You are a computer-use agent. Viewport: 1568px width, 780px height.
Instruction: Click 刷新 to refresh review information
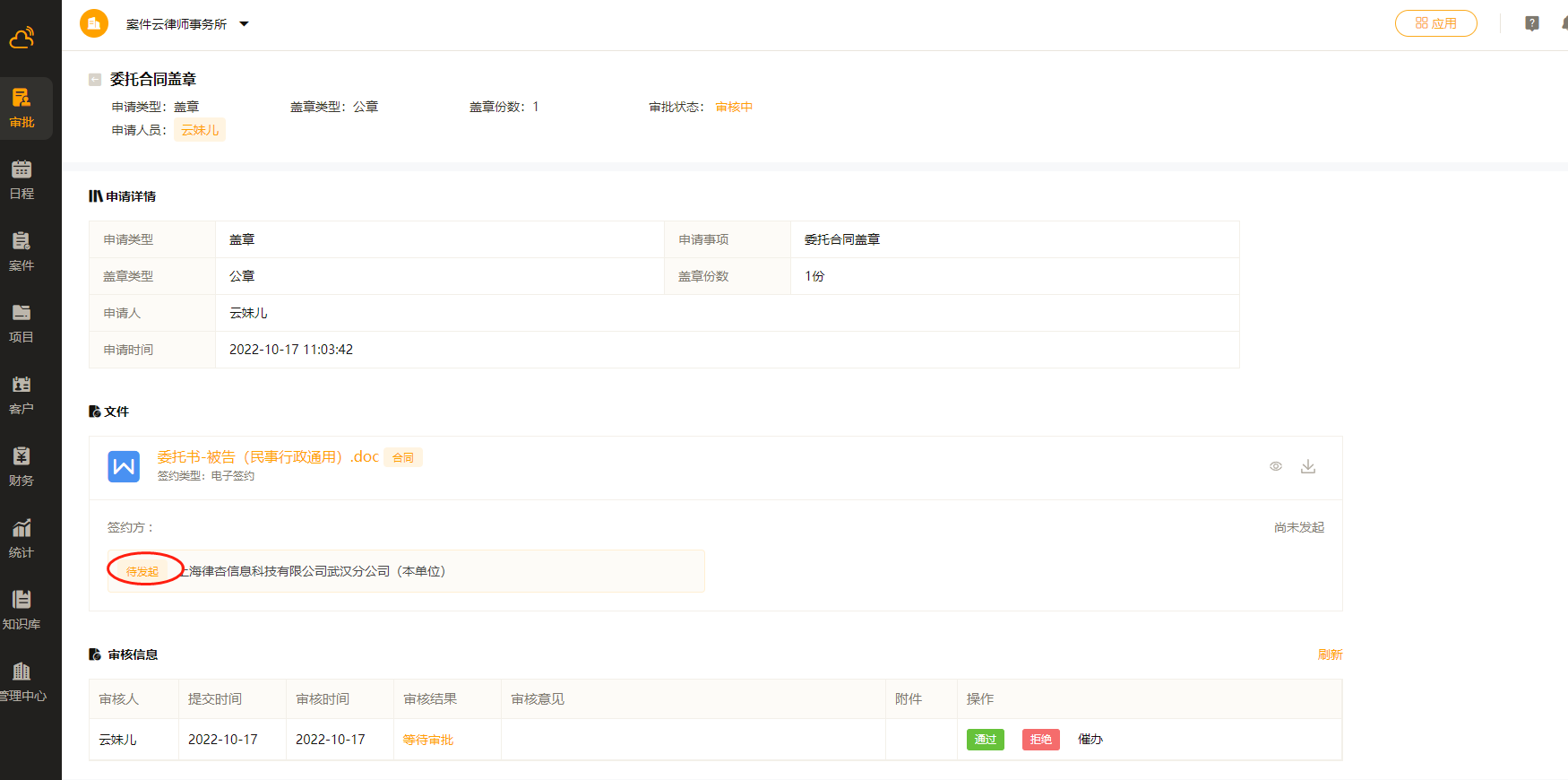1330,654
